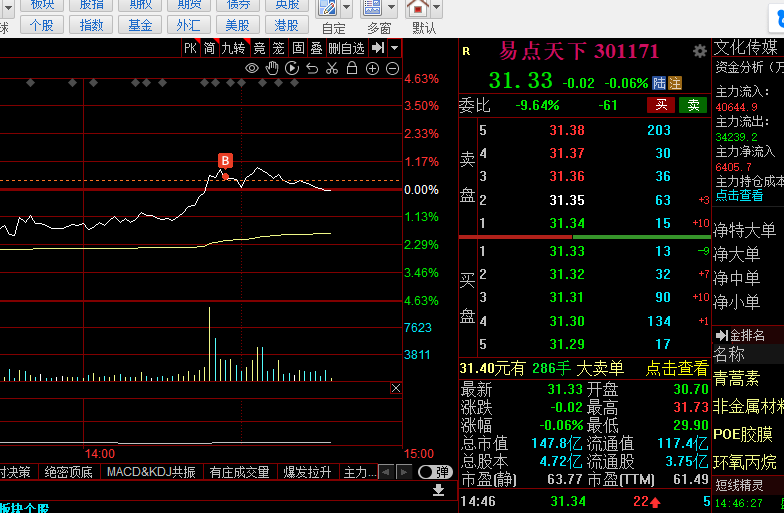784x513 pixels.
Task: Expand the 自定 dropdown arrow
Action: 346,8
